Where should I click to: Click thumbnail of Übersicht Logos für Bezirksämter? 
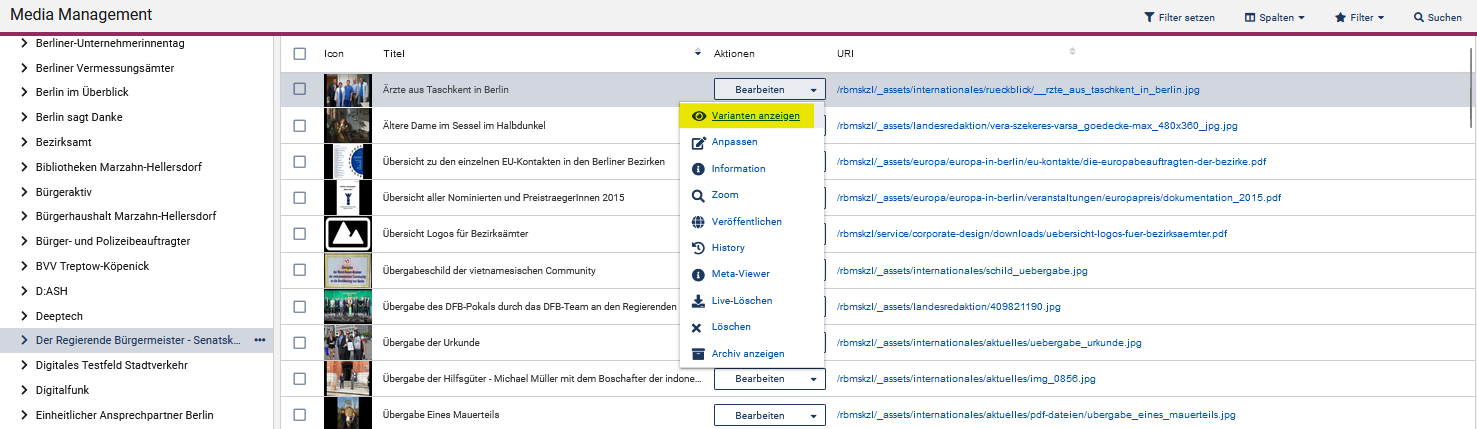tap(347, 234)
